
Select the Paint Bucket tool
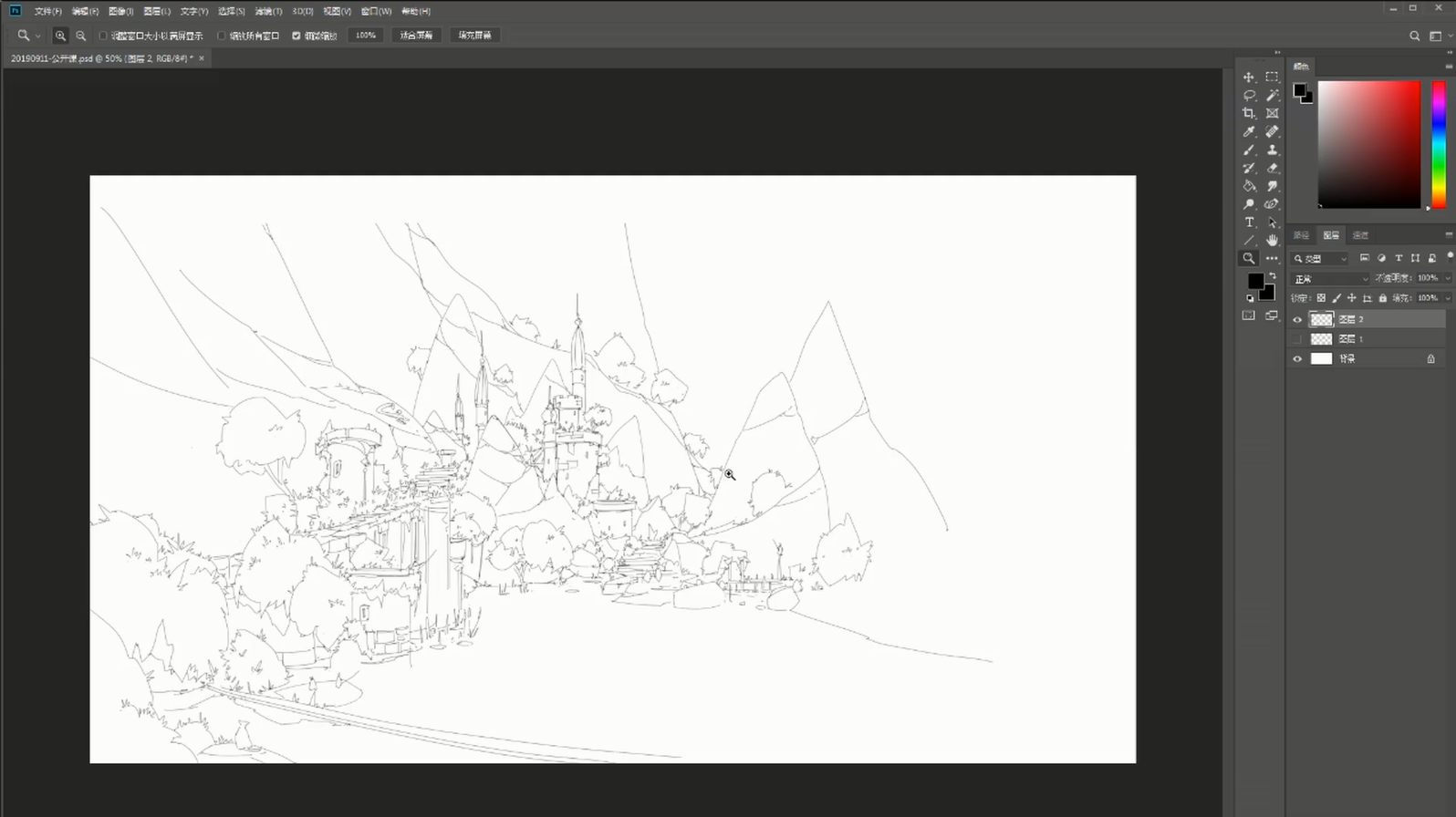(x=1249, y=186)
